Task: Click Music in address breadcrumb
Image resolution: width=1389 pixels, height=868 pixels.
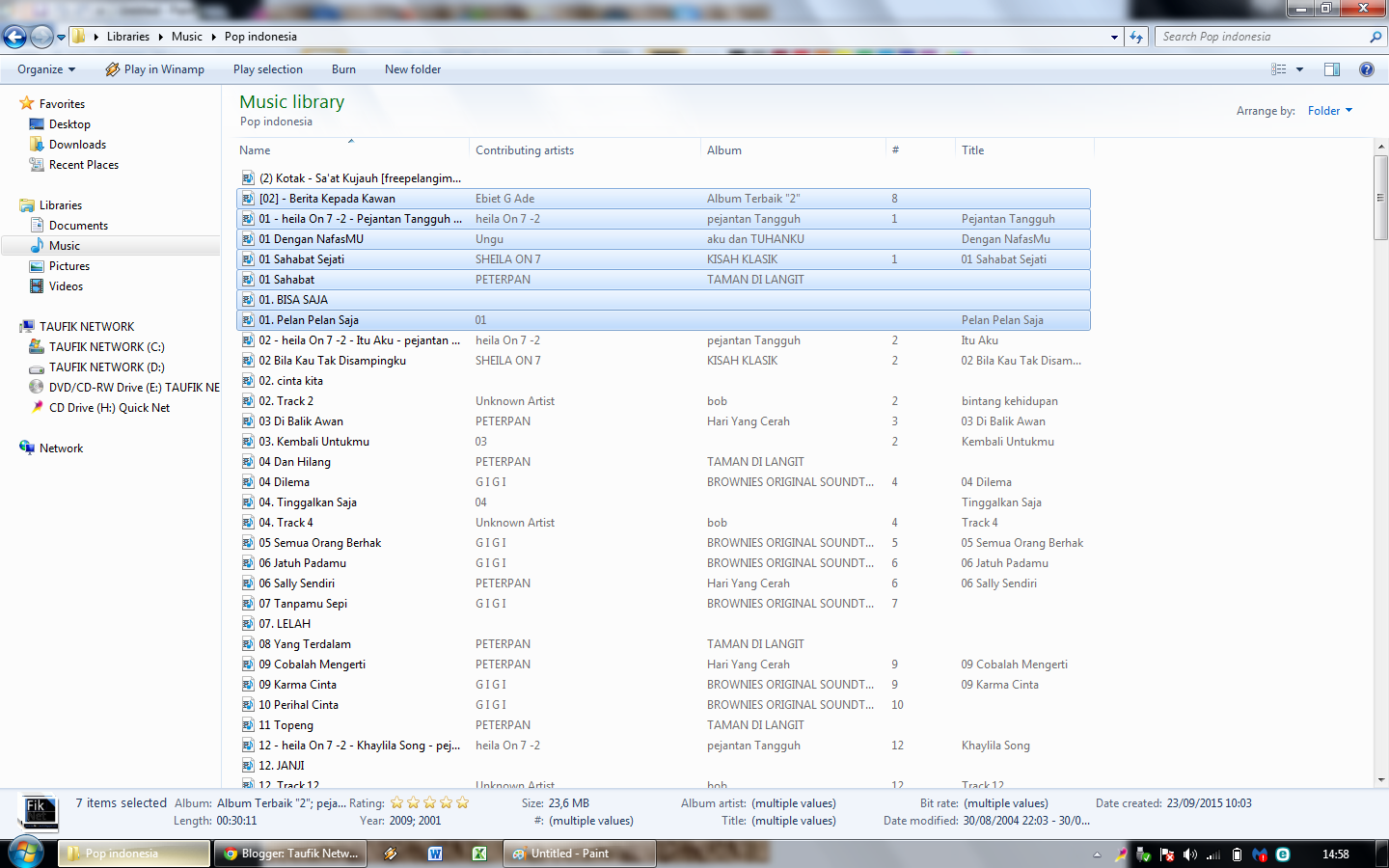Action: click(x=187, y=37)
